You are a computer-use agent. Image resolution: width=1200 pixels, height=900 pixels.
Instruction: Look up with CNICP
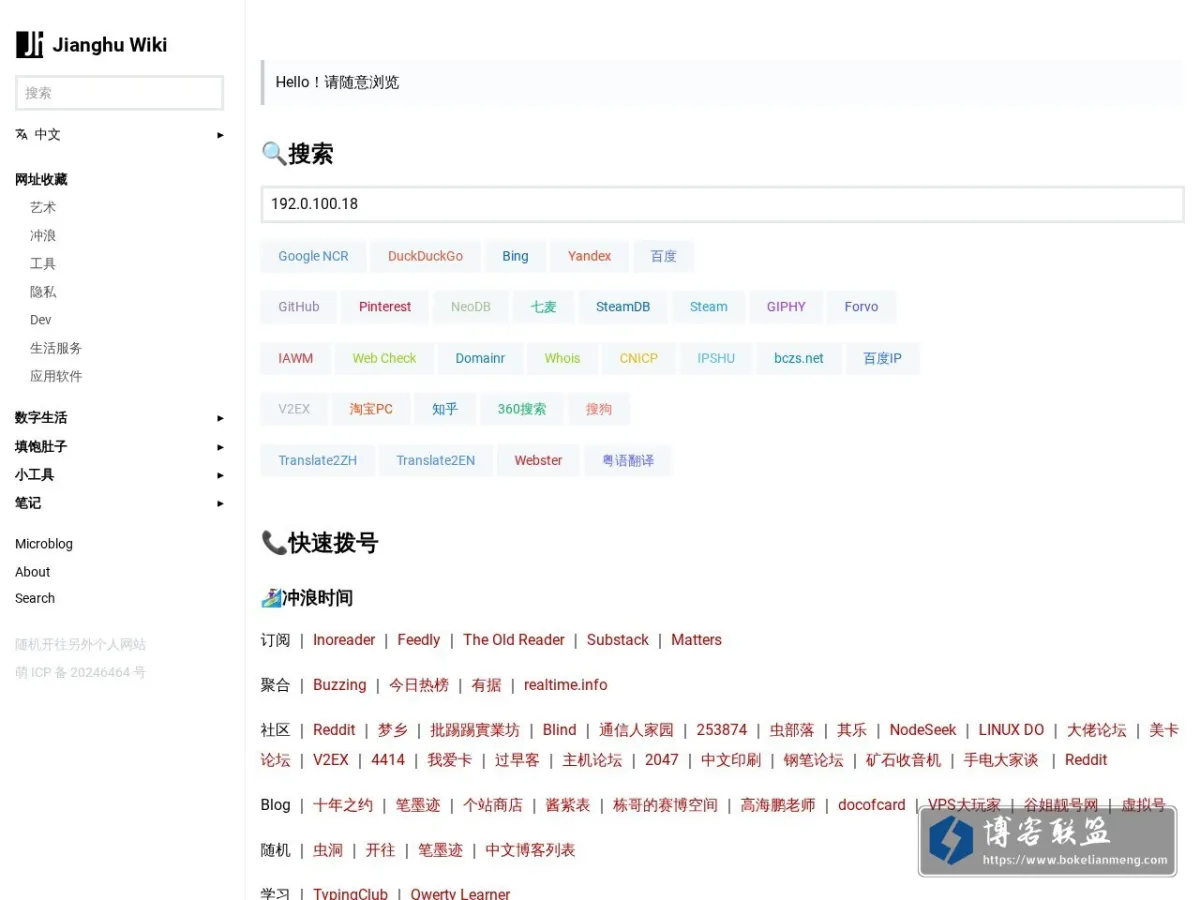point(638,358)
